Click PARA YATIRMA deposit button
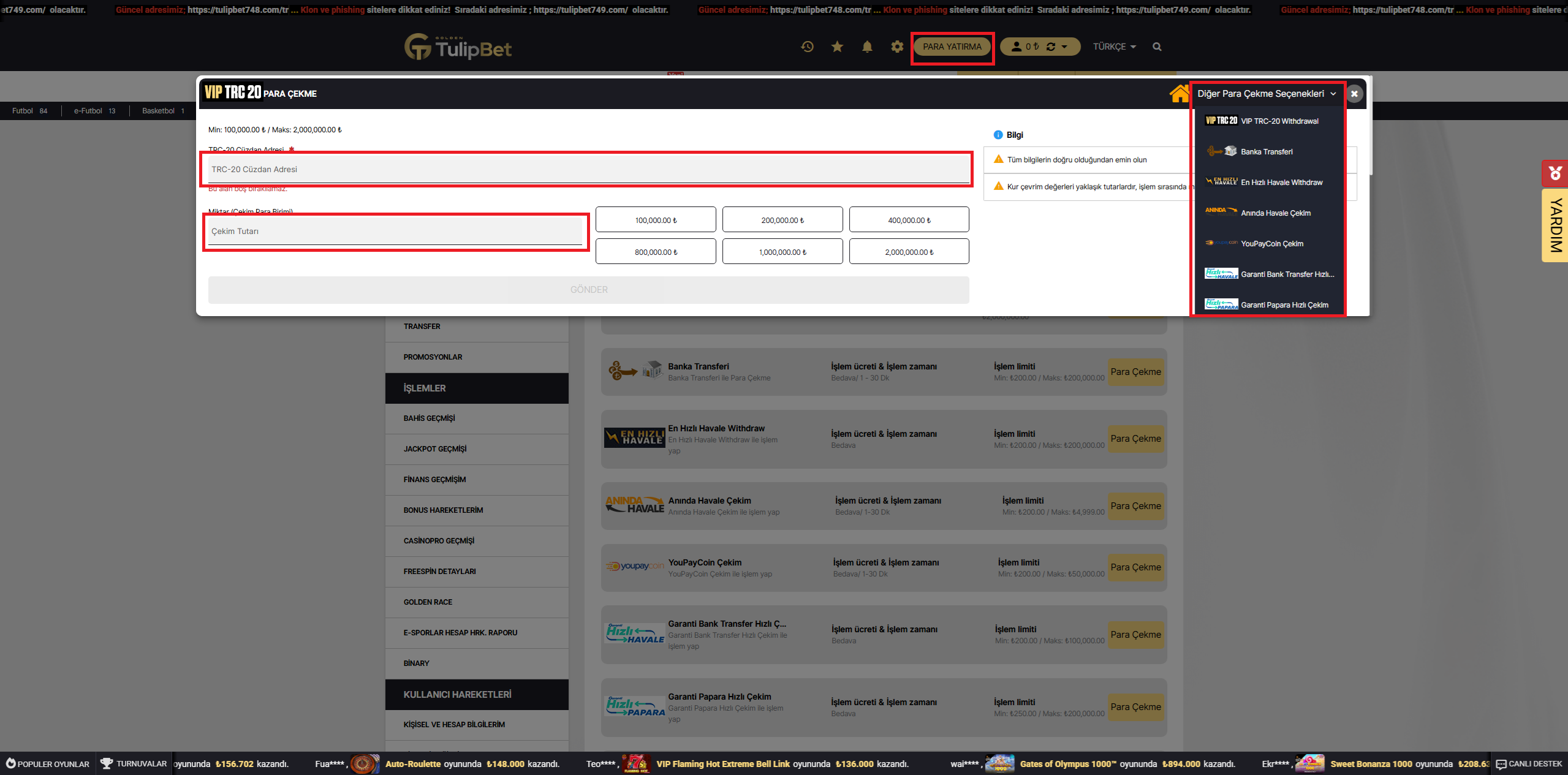Viewport: 1568px width, 775px height. (952, 47)
